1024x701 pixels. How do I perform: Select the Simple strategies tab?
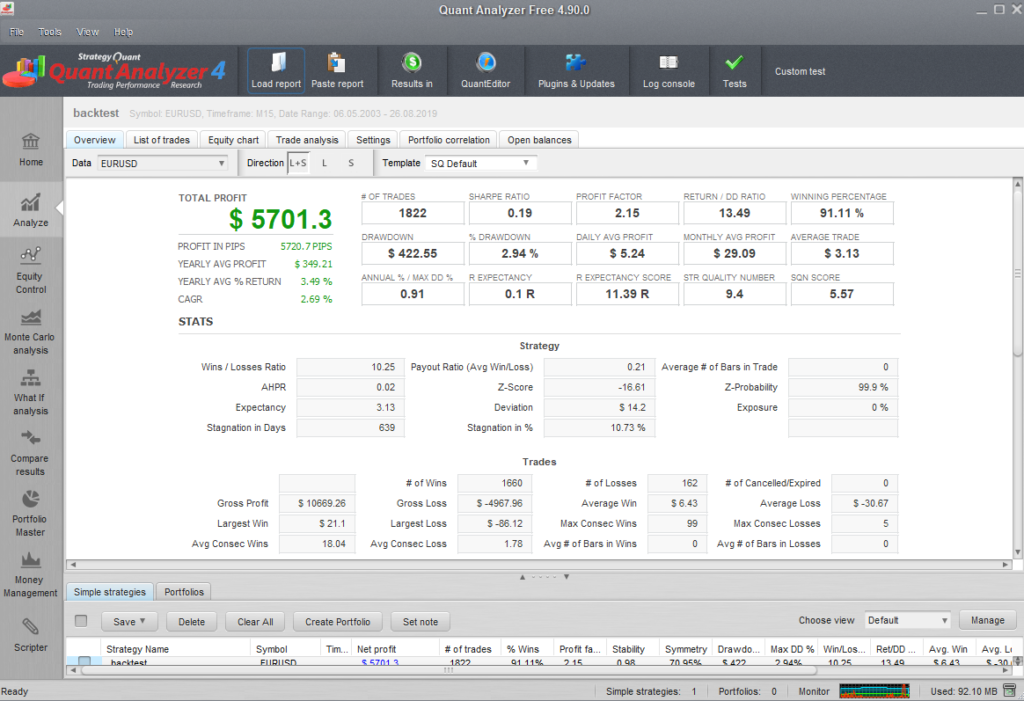[110, 592]
